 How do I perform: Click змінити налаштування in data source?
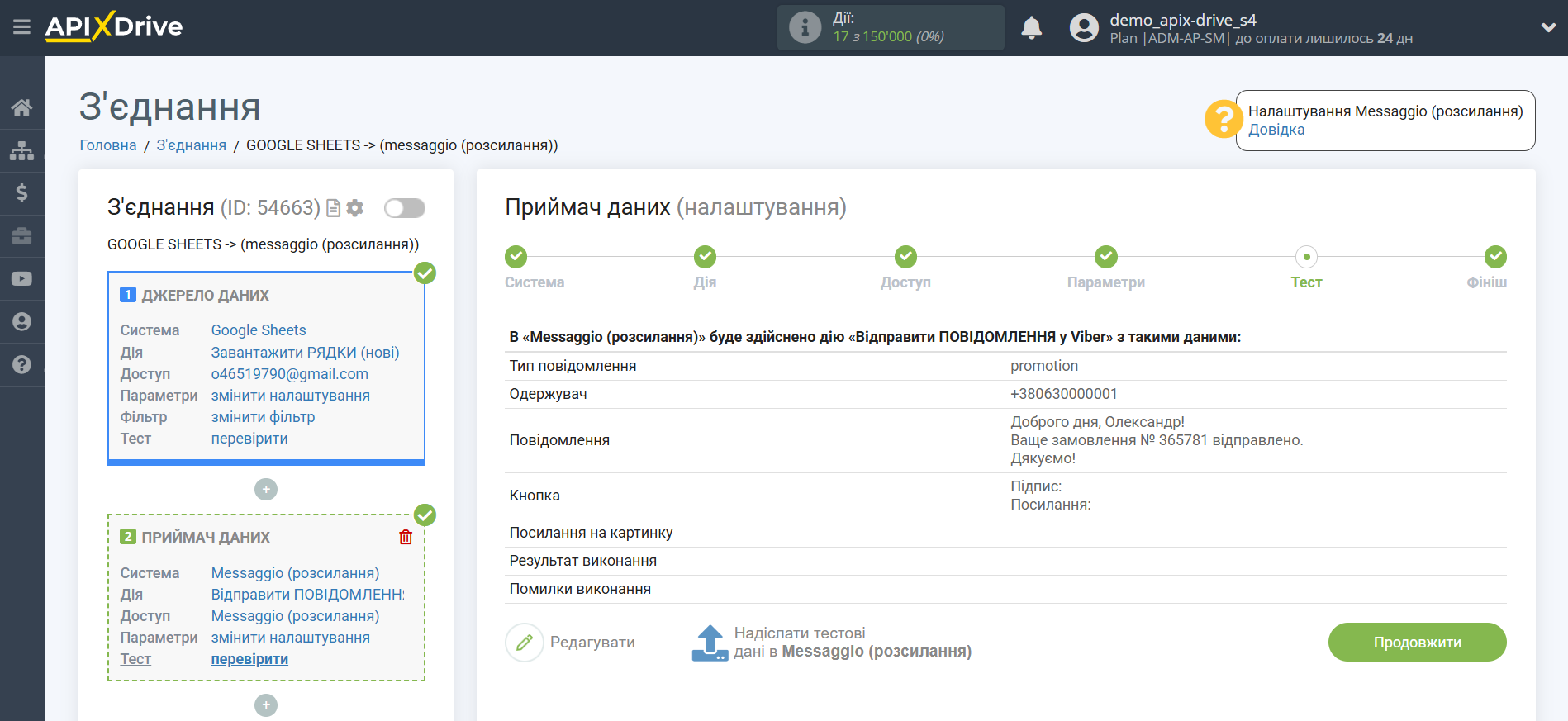pyautogui.click(x=291, y=396)
